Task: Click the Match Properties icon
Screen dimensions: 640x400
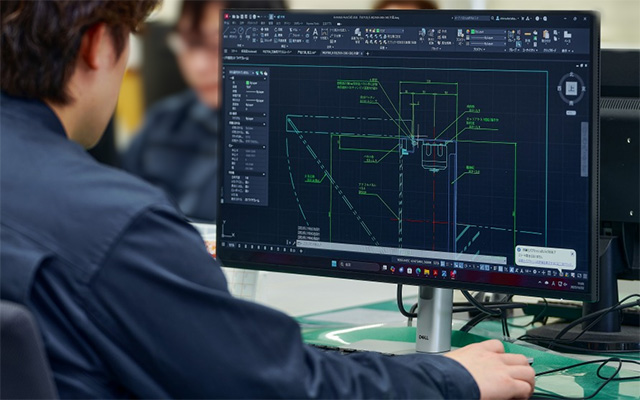Action: coord(460,33)
